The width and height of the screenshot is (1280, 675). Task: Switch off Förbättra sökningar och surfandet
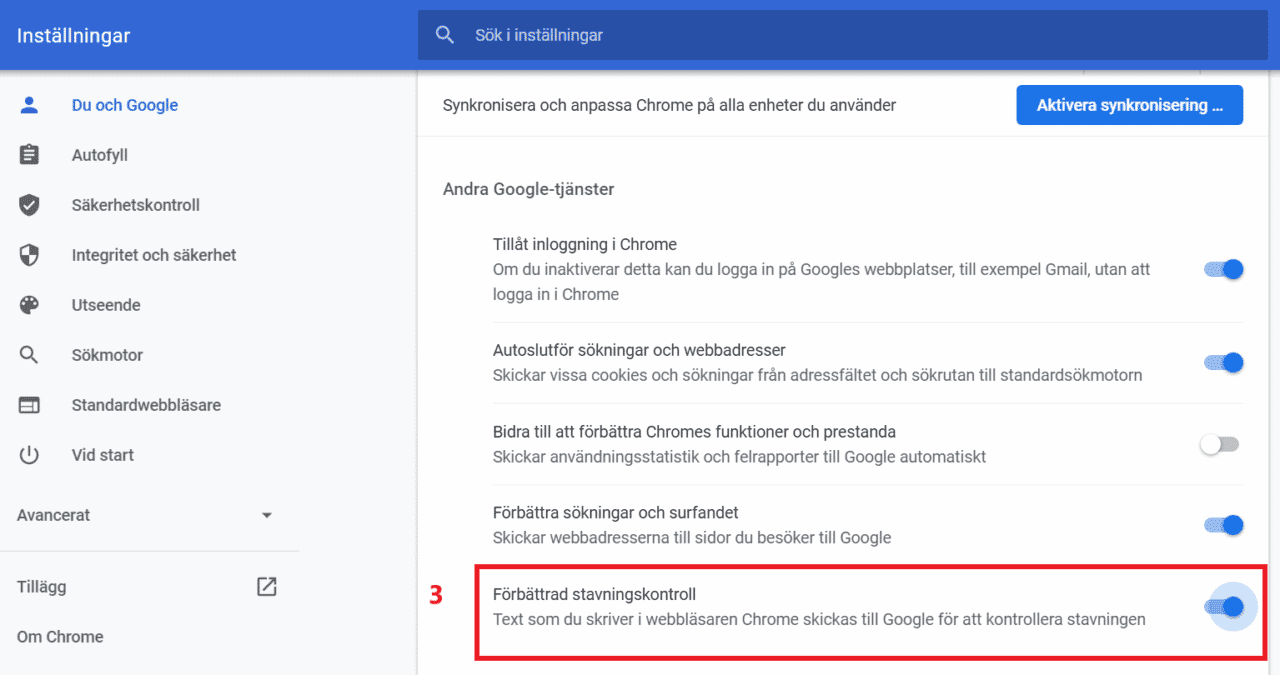coord(1223,525)
